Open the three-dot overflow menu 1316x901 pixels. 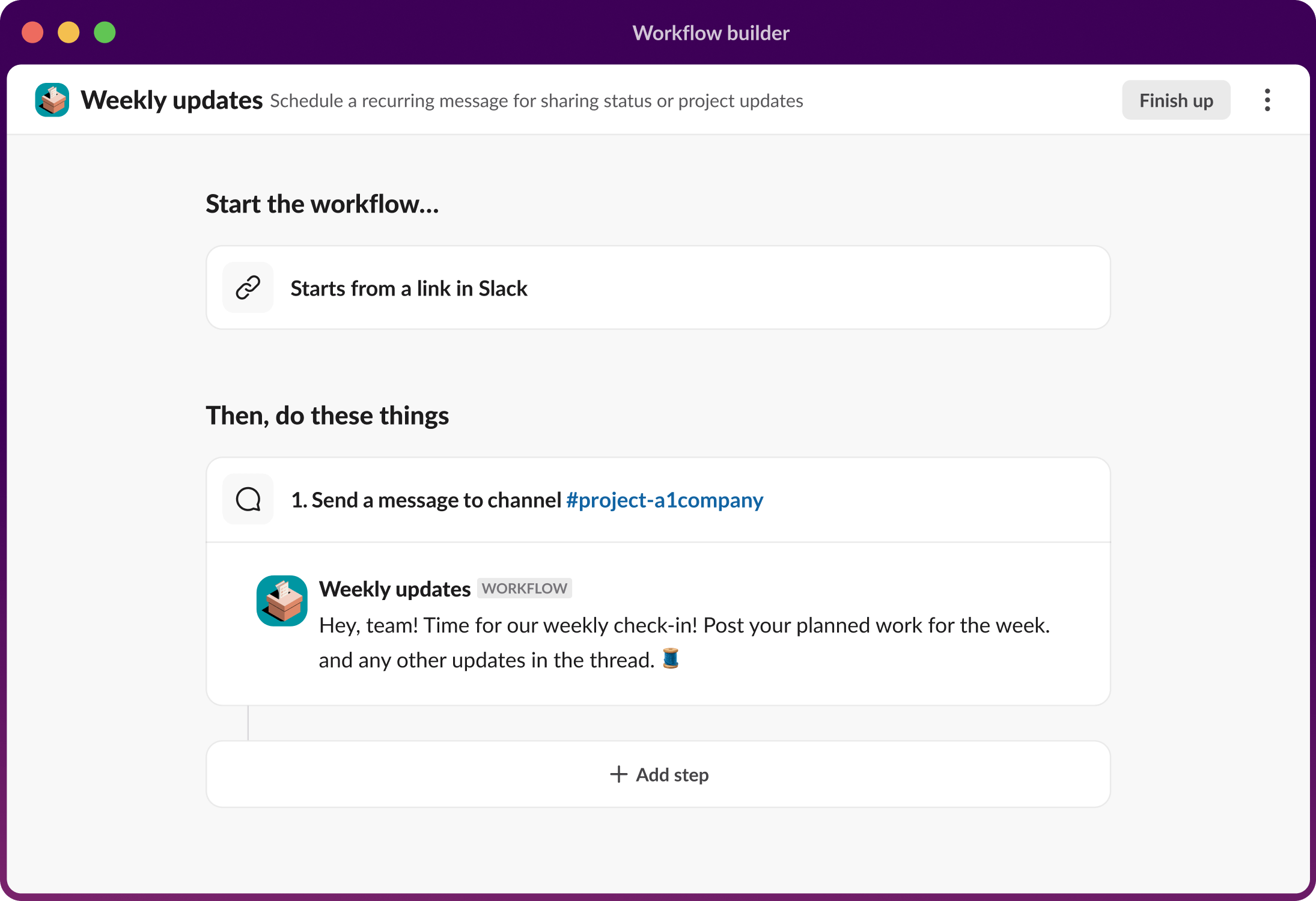(1267, 100)
